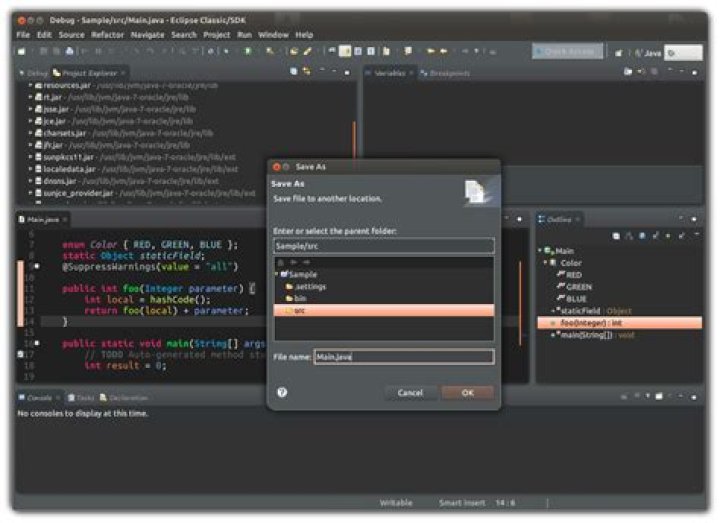Select the .settings folder in the dialog

(x=305, y=287)
